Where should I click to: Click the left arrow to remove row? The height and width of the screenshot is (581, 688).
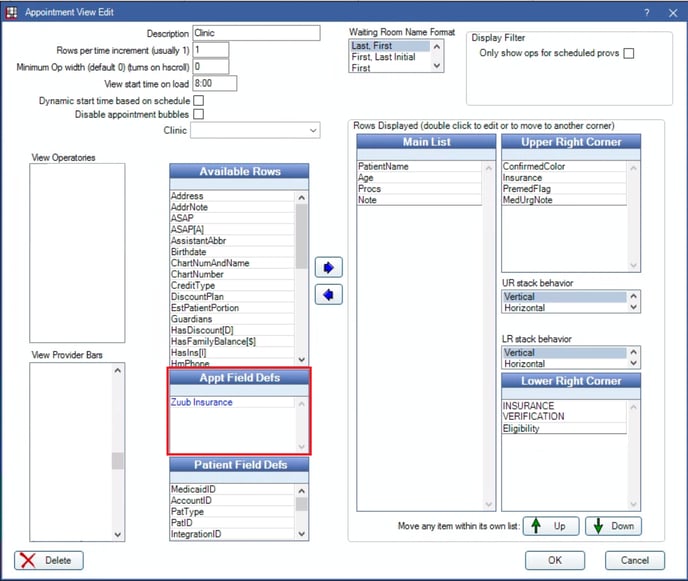pos(328,295)
